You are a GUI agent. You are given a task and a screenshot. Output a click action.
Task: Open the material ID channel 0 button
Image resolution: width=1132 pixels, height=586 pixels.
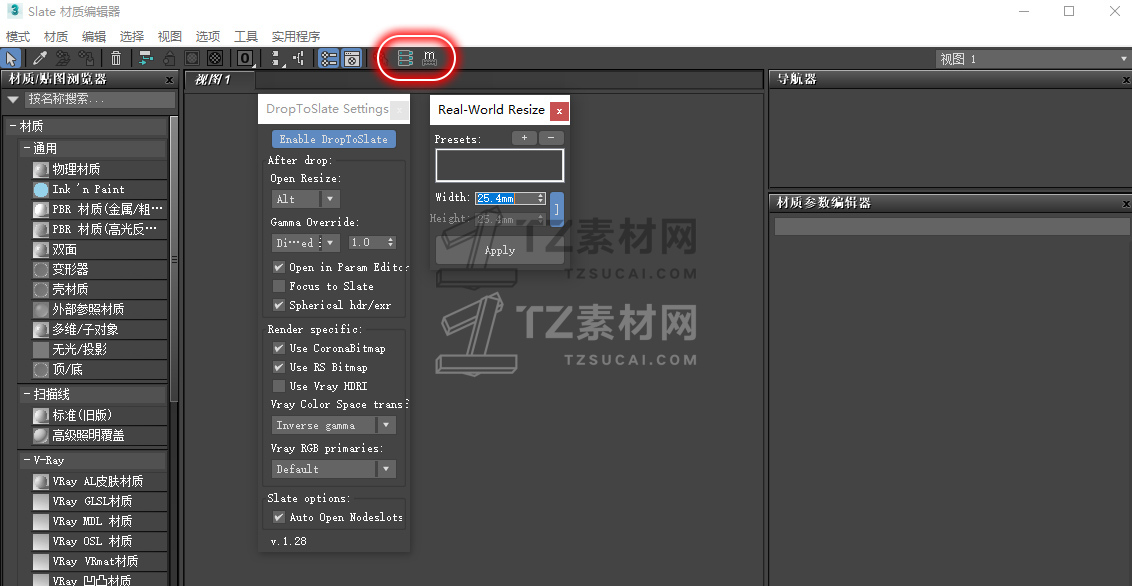245,58
